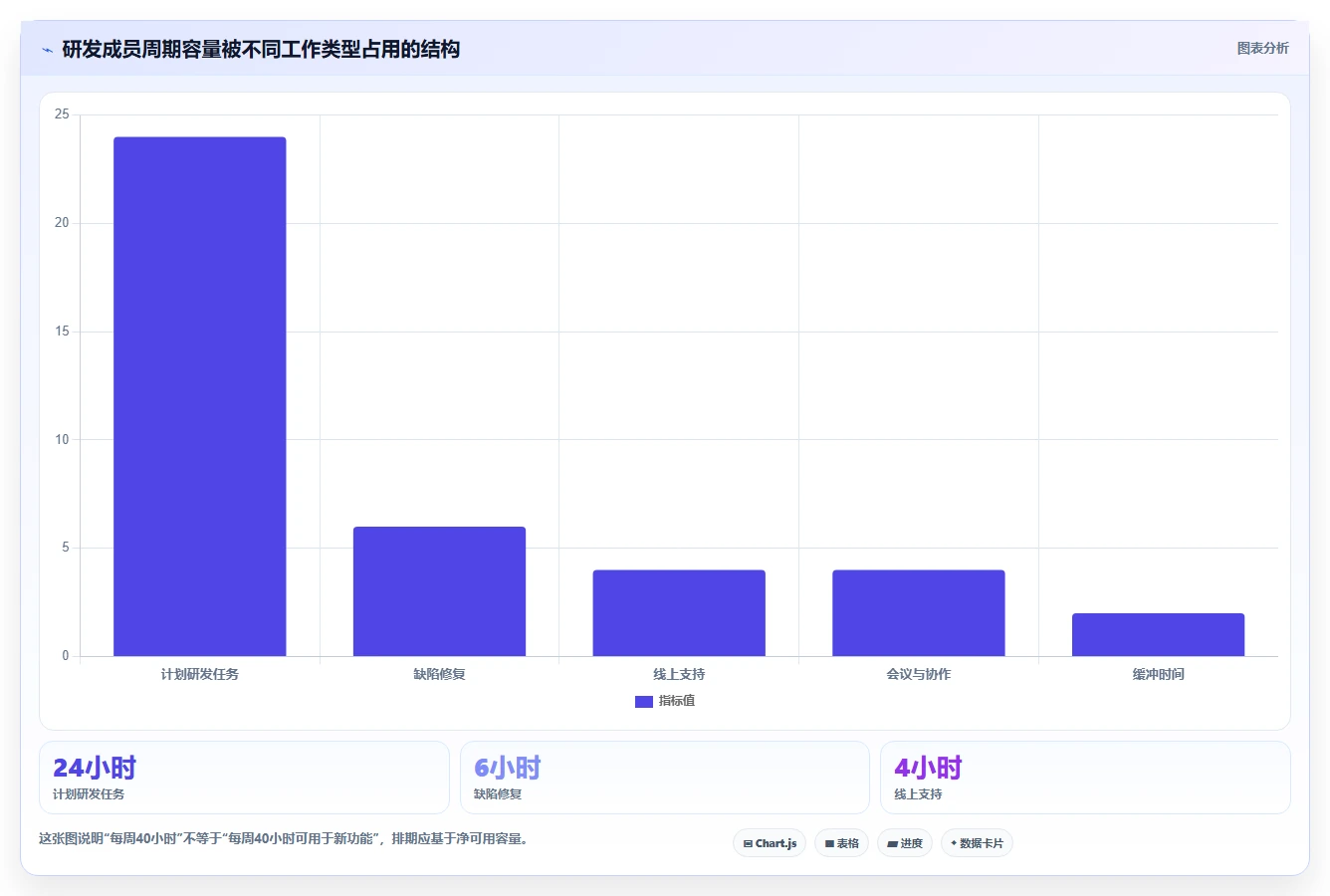Click the y-axis value 5
1330x896 pixels.
66,548
